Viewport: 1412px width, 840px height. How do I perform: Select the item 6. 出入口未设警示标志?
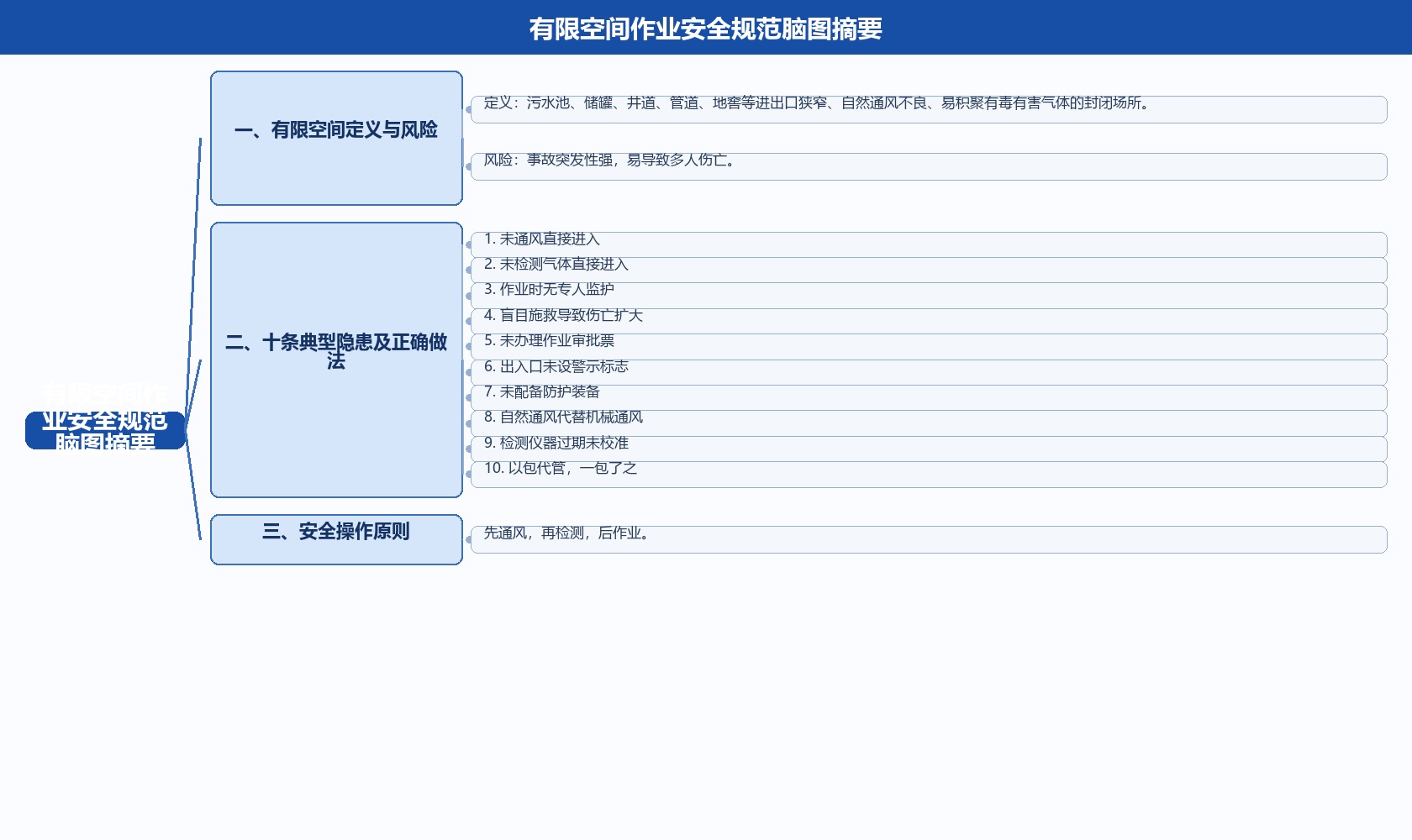[x=929, y=372]
